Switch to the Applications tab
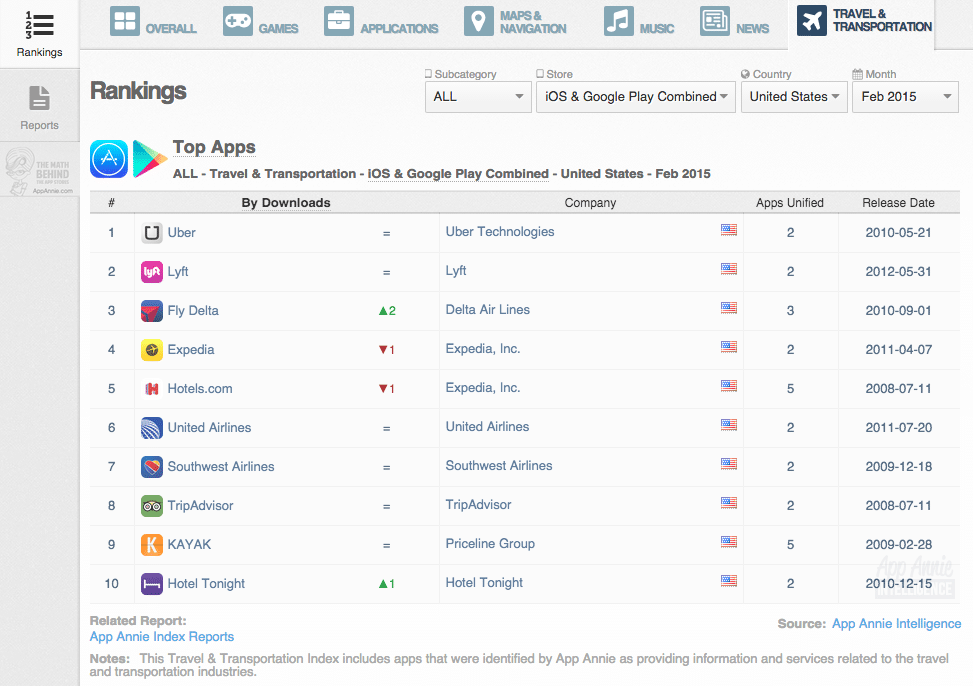This screenshot has width=973, height=686. (x=380, y=22)
